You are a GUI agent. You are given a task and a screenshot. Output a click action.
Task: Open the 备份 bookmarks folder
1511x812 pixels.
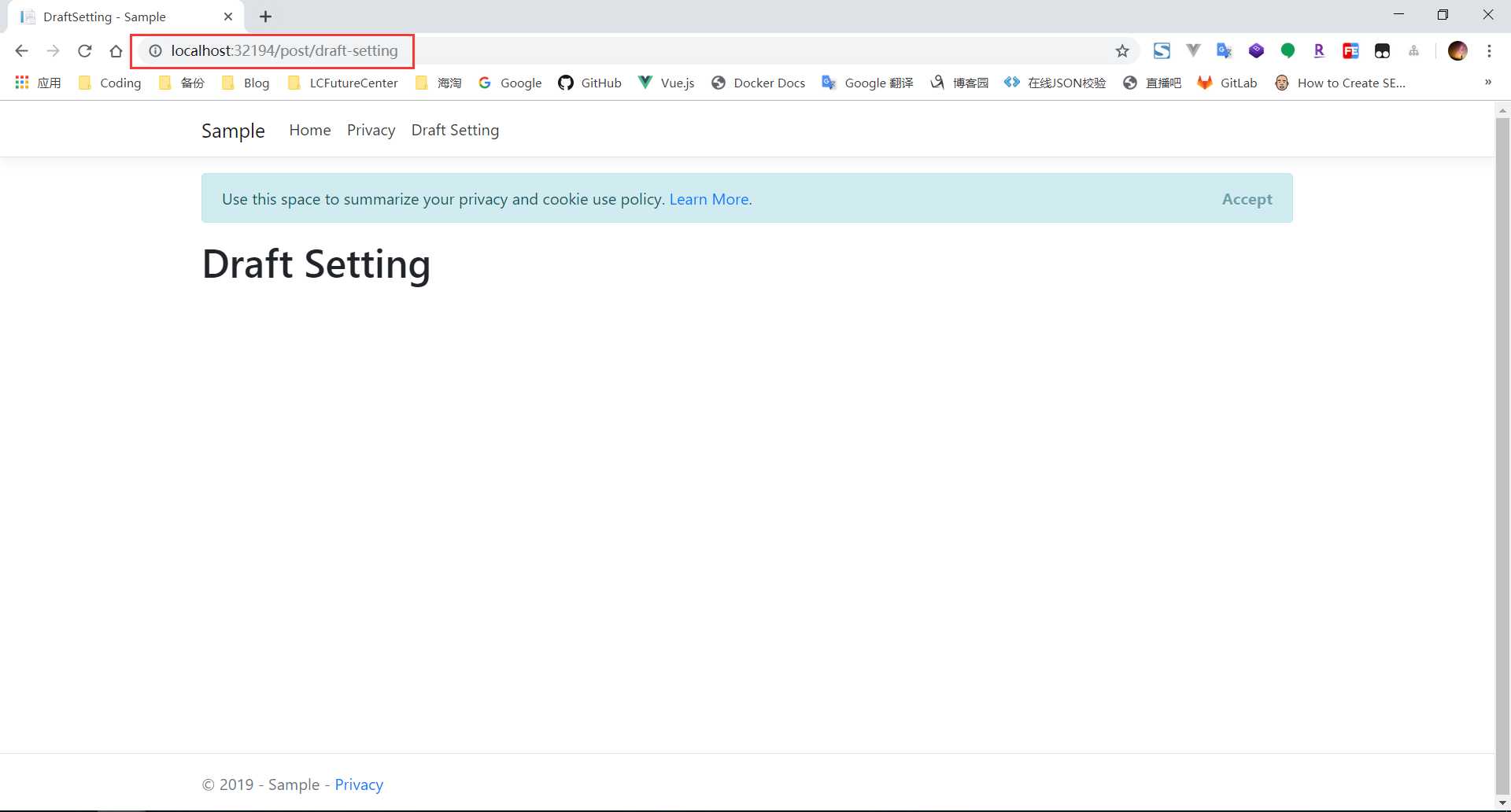coord(181,83)
